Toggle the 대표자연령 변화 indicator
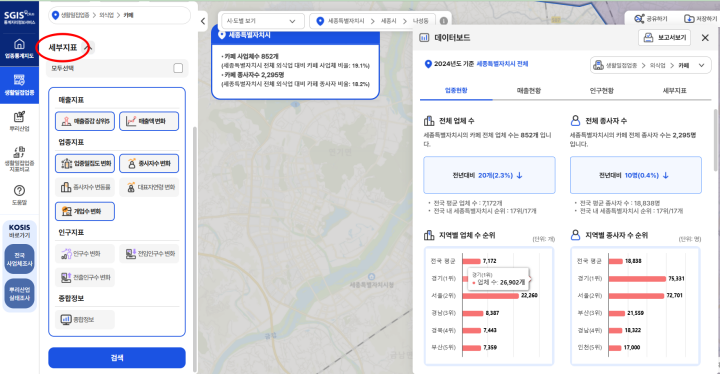 click(149, 187)
